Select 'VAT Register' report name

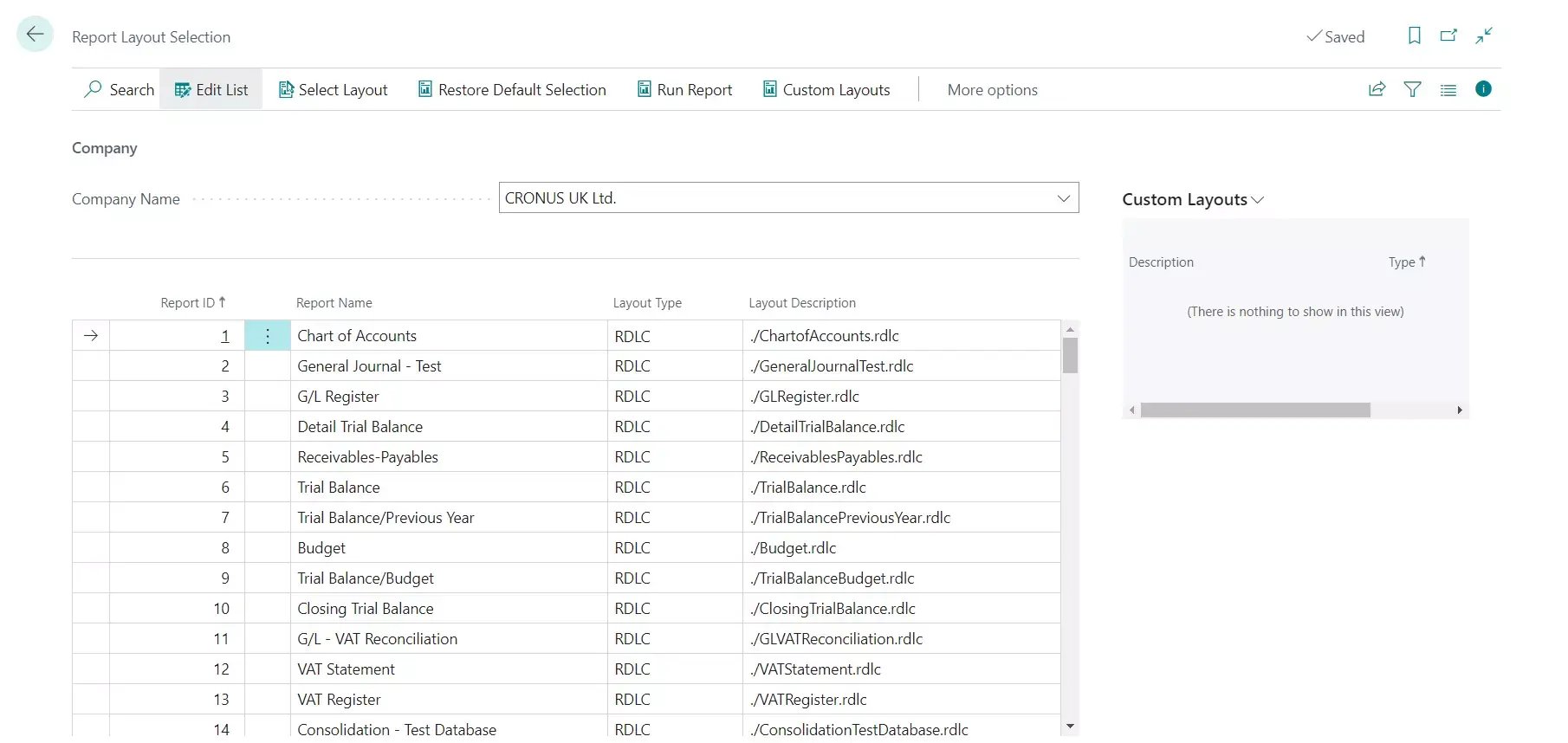click(449, 699)
